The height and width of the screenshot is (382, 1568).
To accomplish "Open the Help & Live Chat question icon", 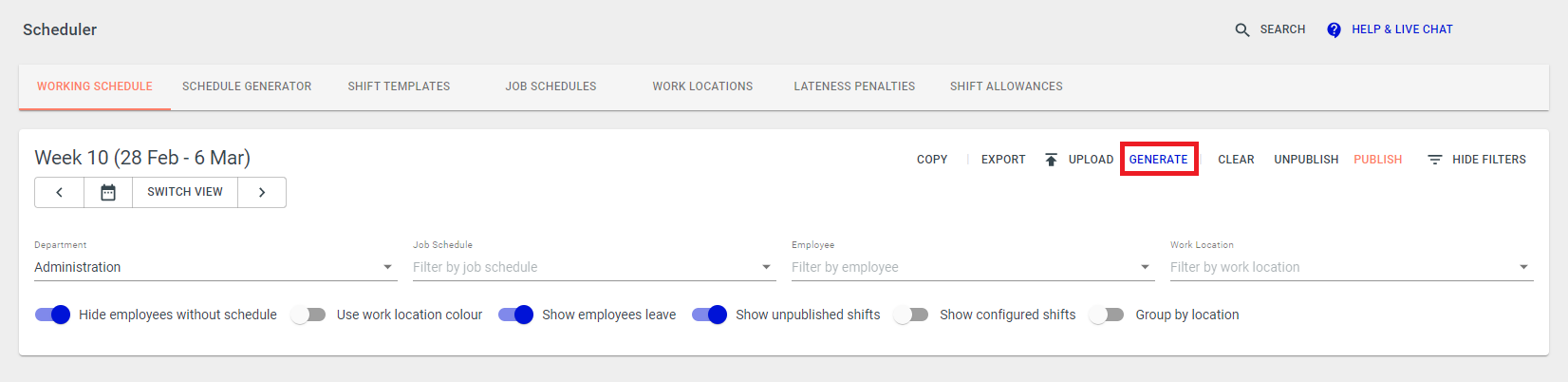I will pos(1334,30).
